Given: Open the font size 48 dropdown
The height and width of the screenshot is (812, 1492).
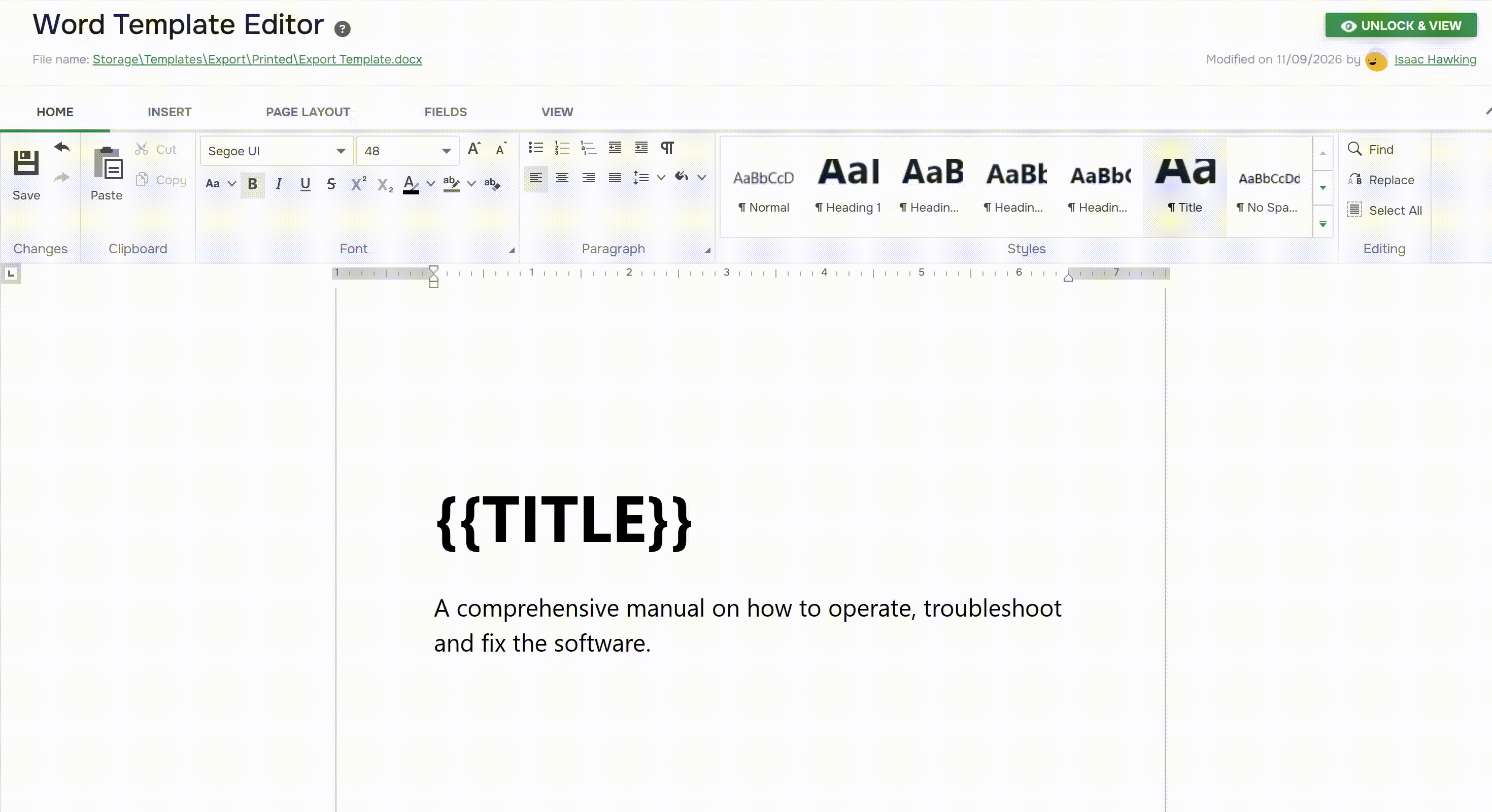Looking at the screenshot, I should (446, 151).
